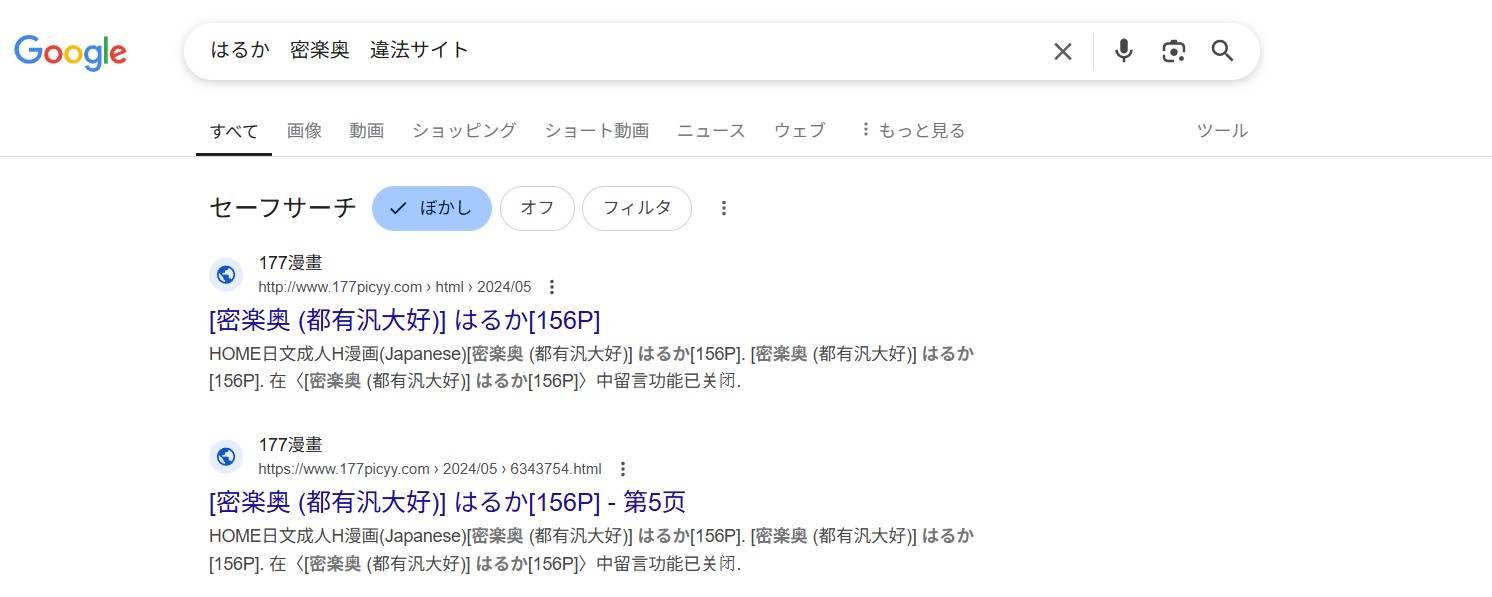The height and width of the screenshot is (597, 1492).
Task: Open the ツール dropdown
Action: pos(1221,130)
